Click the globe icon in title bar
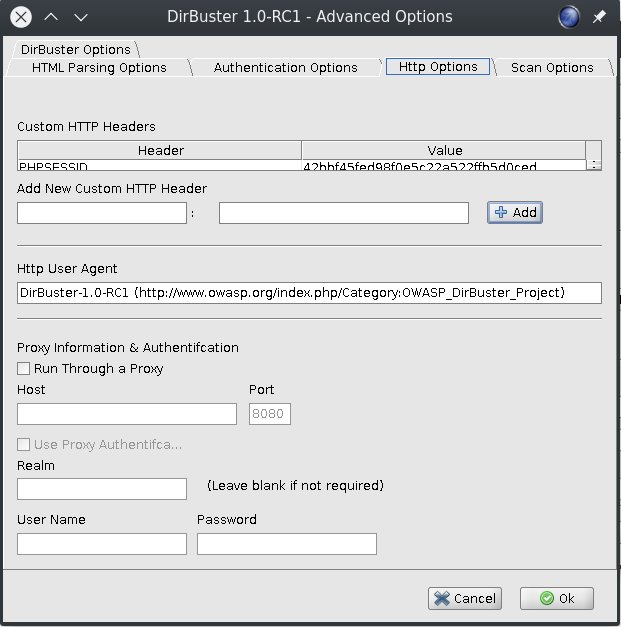Viewport: 621px width, 627px height. (568, 17)
